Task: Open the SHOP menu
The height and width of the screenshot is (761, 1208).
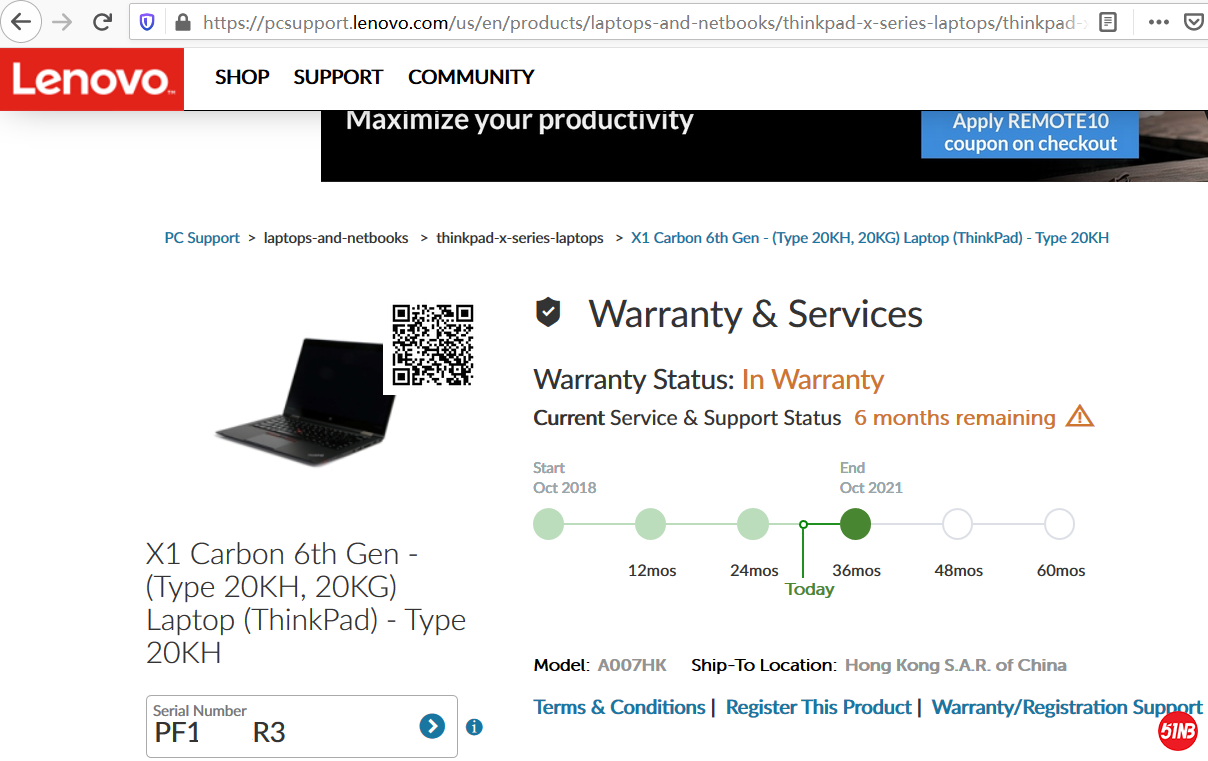Action: 242,77
